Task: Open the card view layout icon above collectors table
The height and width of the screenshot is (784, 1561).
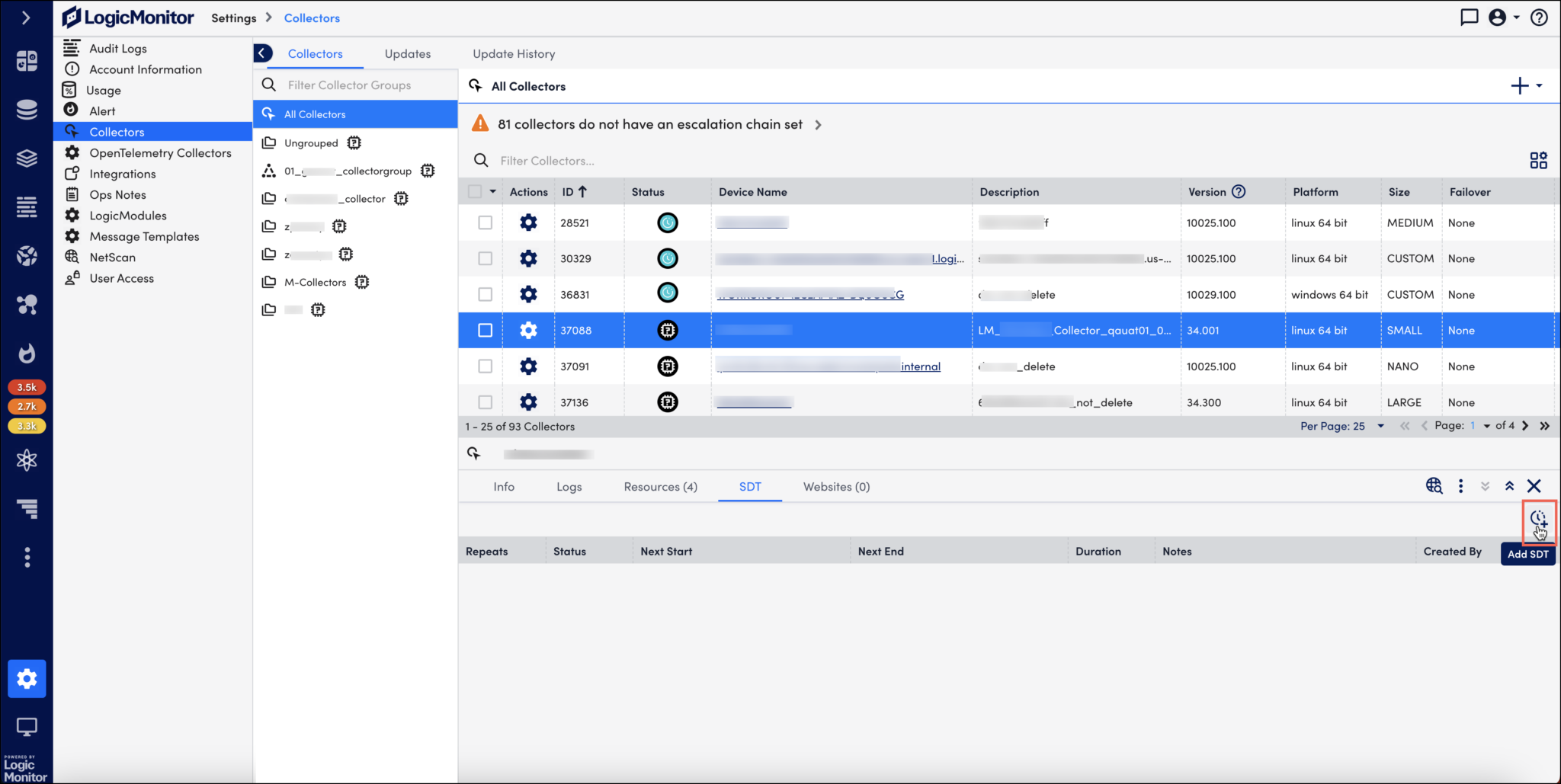Action: tap(1538, 160)
